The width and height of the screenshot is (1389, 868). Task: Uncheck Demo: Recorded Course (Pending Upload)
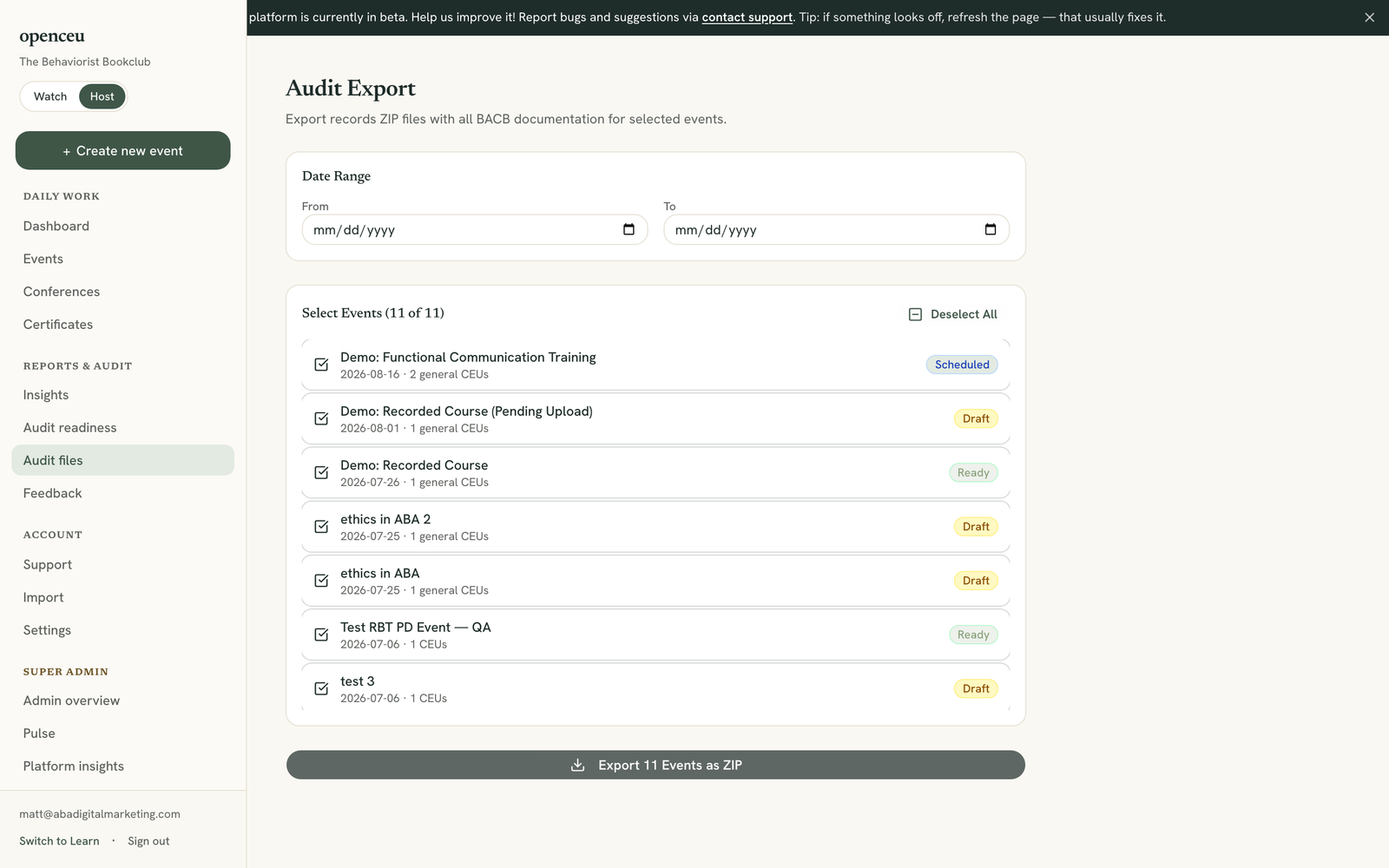click(321, 418)
